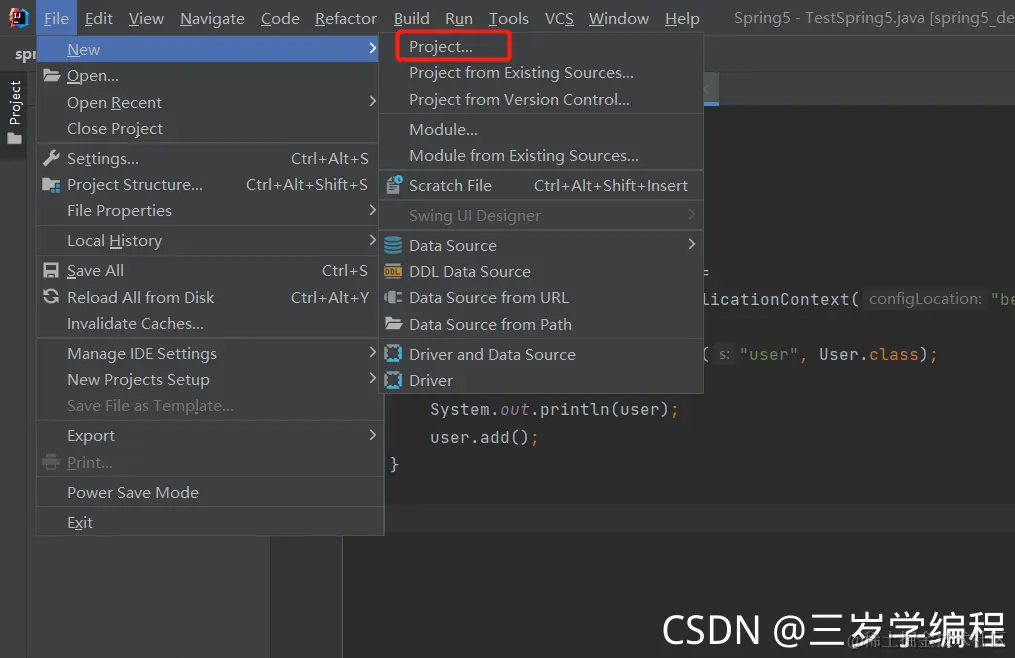Click Save All menu entry
Viewport: 1015px width, 658px height.
click(208, 271)
